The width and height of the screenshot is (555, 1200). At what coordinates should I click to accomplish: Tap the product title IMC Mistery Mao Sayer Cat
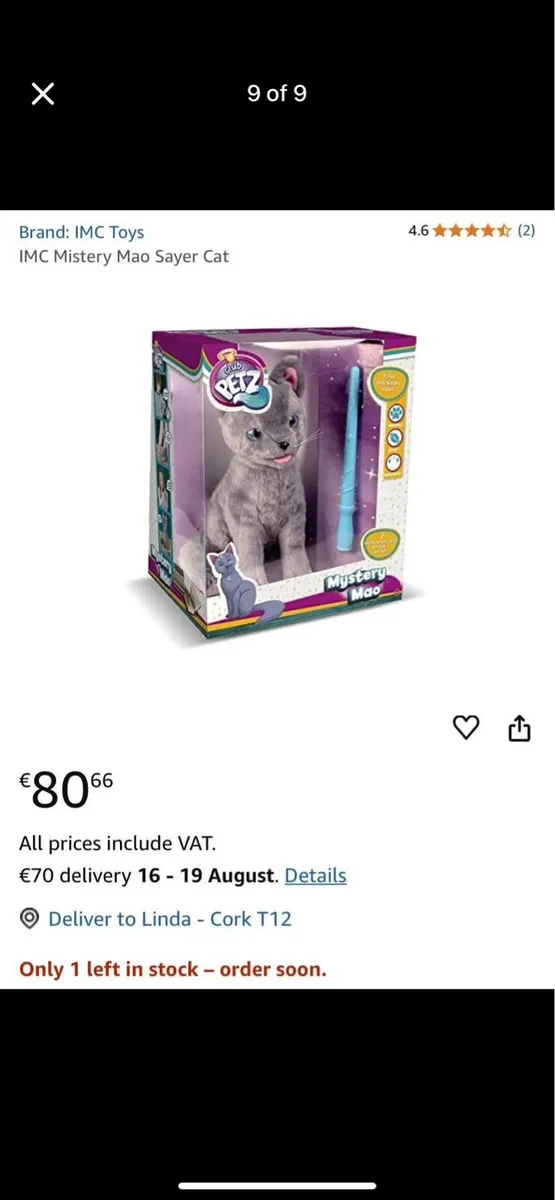click(x=124, y=256)
